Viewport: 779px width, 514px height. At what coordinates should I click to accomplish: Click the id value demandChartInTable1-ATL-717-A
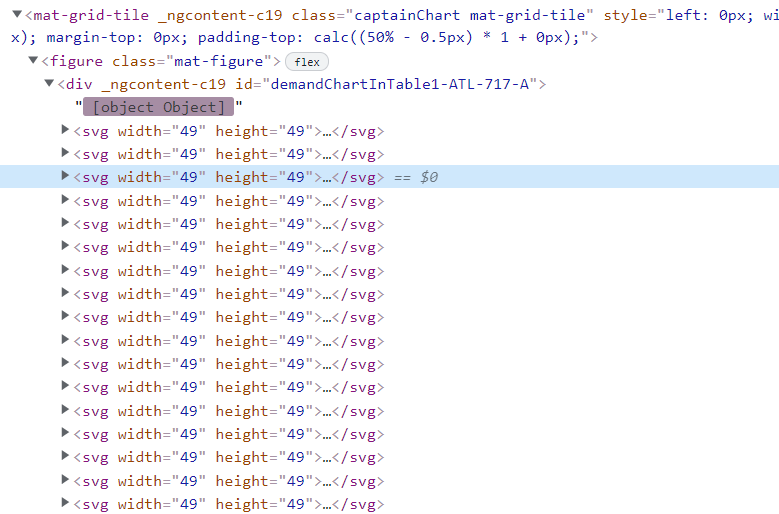399,84
